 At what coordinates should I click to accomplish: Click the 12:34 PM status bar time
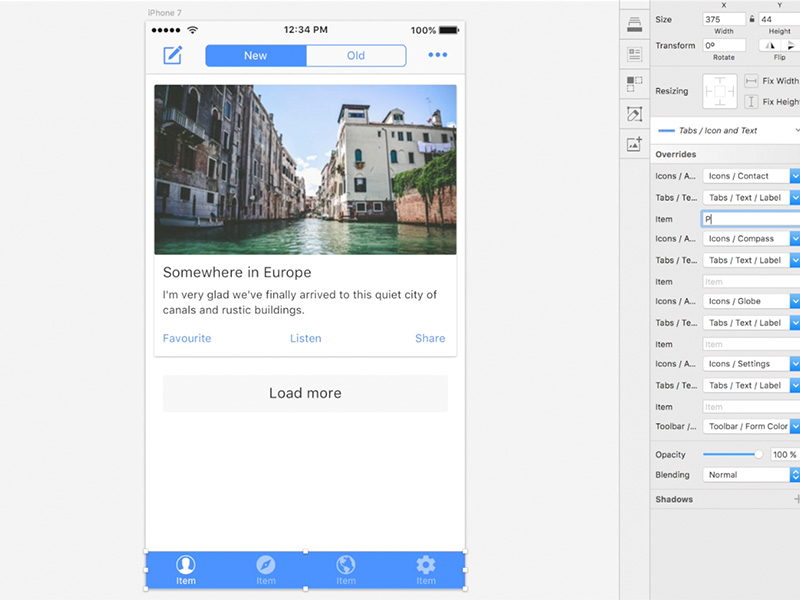coord(306,30)
